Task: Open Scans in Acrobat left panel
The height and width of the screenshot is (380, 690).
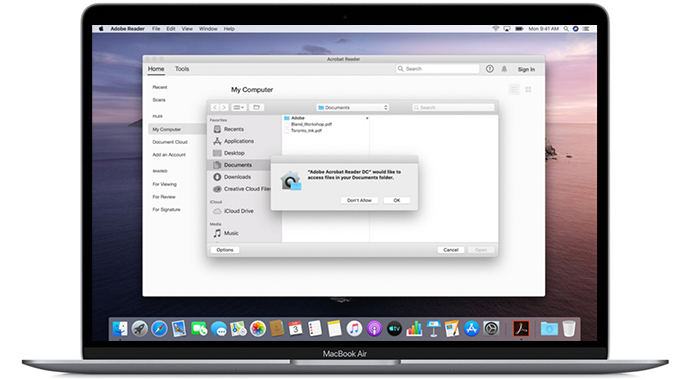Action: [159, 100]
